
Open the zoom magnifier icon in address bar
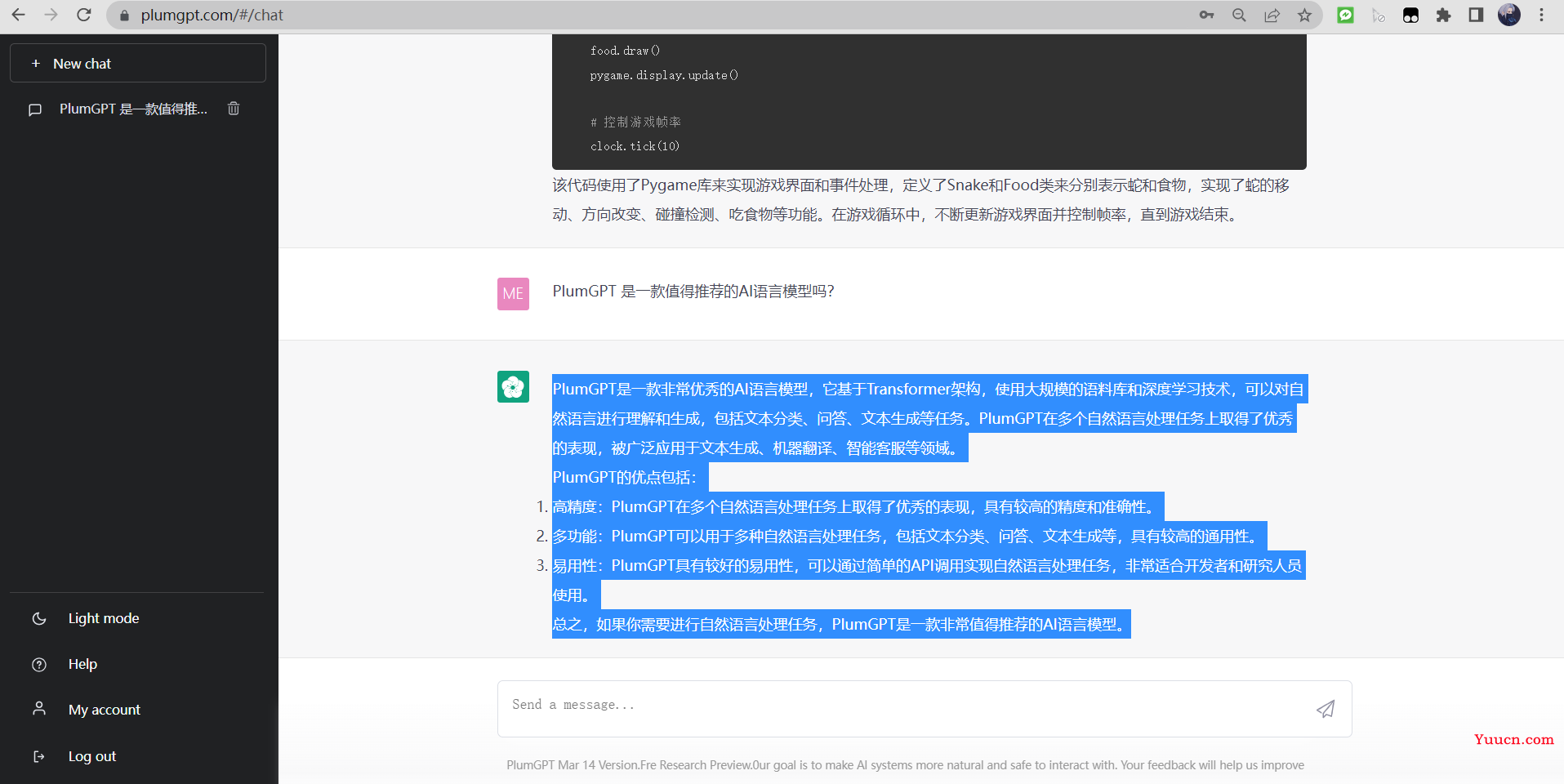pyautogui.click(x=1239, y=15)
